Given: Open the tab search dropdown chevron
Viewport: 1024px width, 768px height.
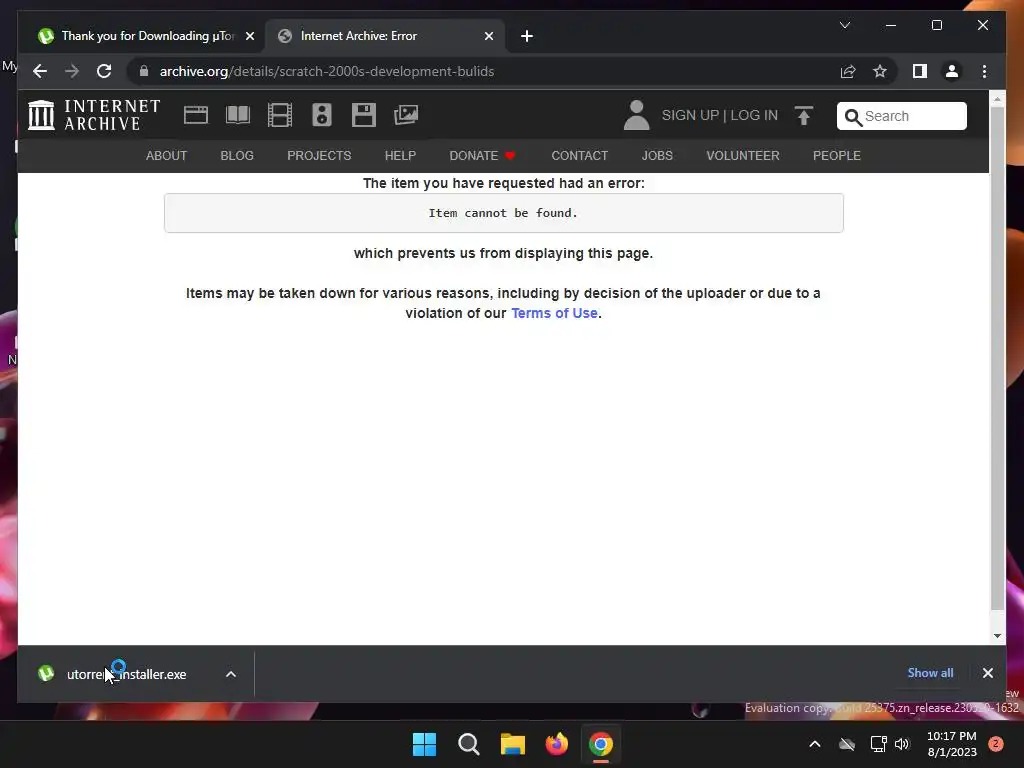Looking at the screenshot, I should 845,25.
